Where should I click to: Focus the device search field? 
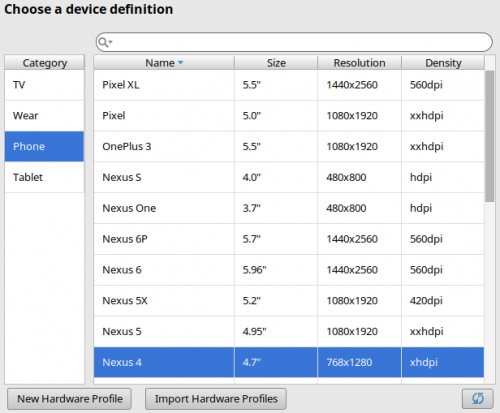click(x=294, y=42)
